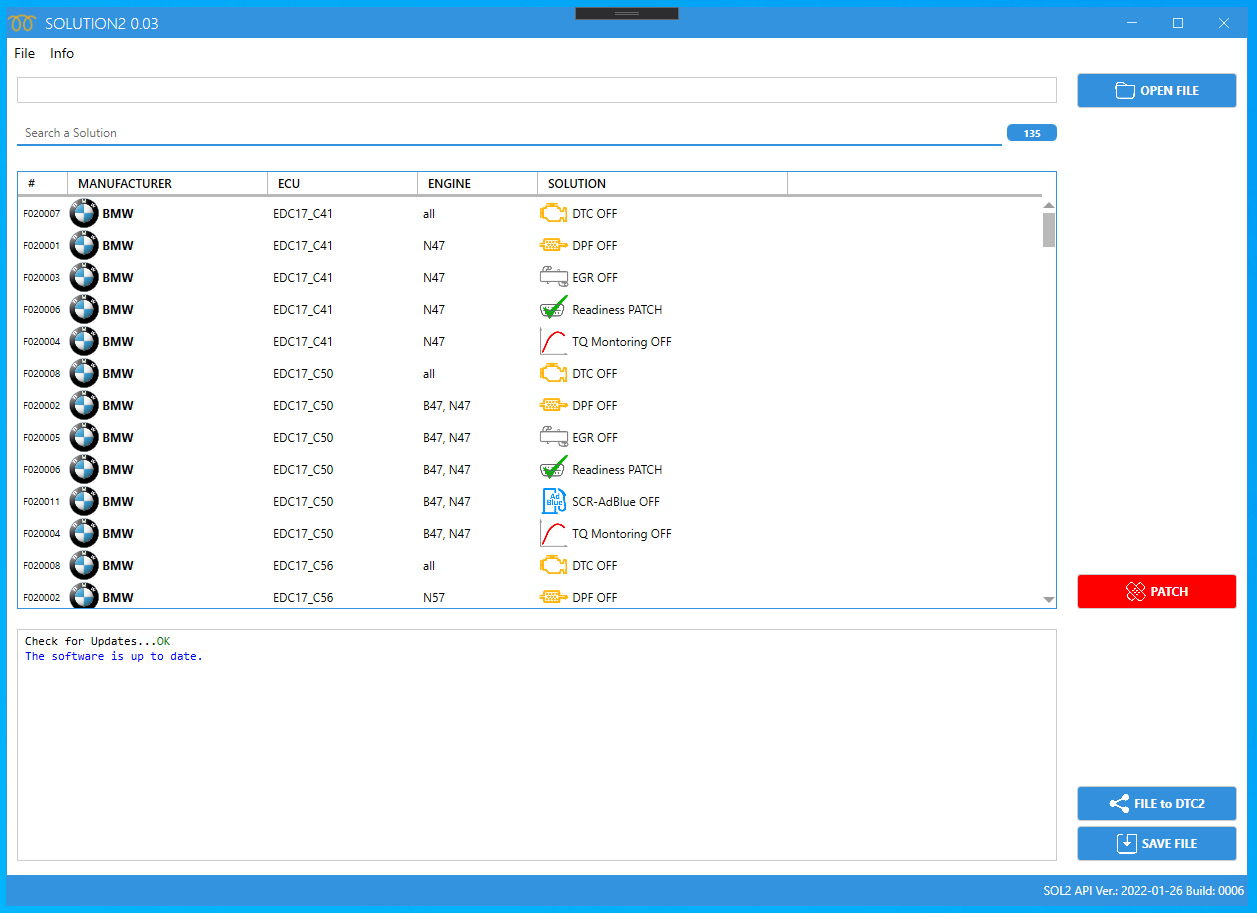Click the # column header
The width and height of the screenshot is (1257, 913).
[x=42, y=183]
